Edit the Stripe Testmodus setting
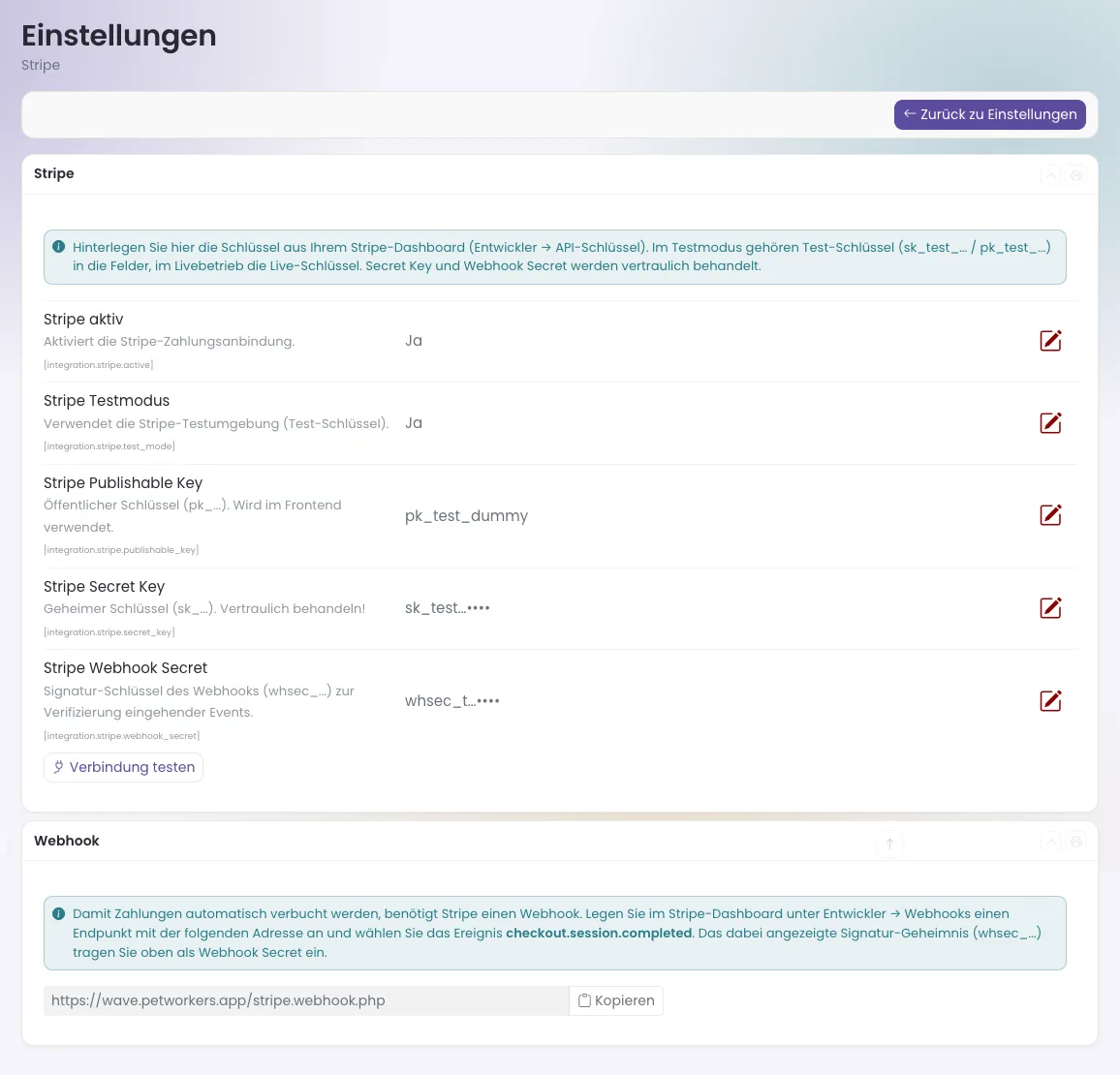Viewport: 1120px width, 1075px height. 1050,422
